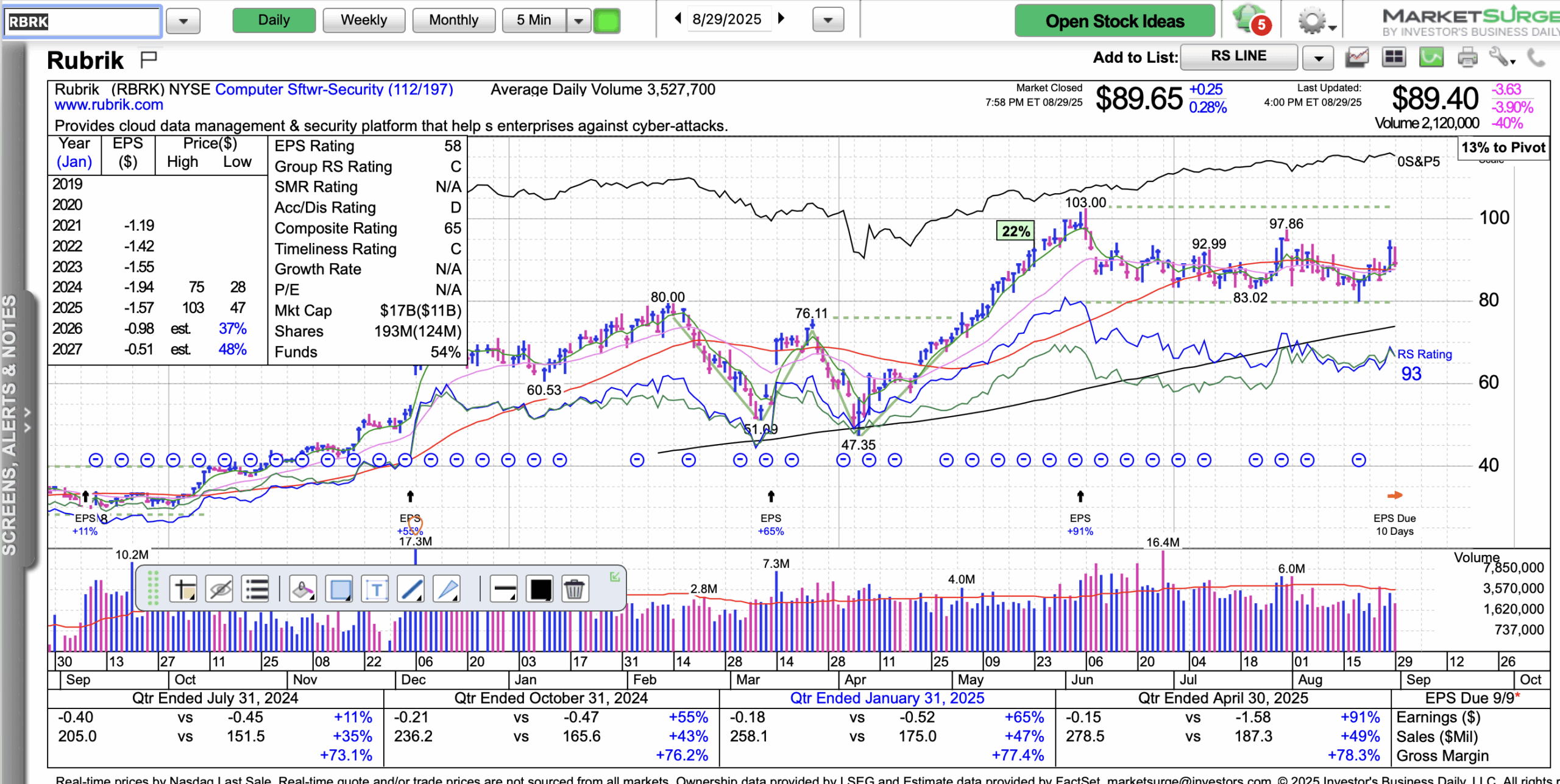Click the RBRK symbol input field
This screenshot has height=784, width=1560.
tap(82, 21)
